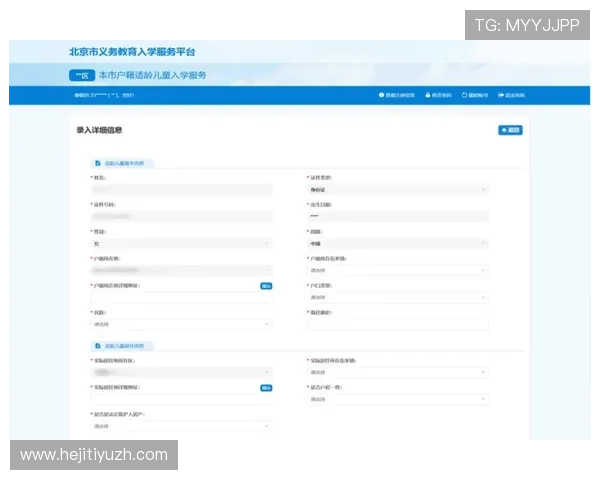
Task: Open the 户籍所在街乡镇 dropdown
Action: (x=398, y=270)
